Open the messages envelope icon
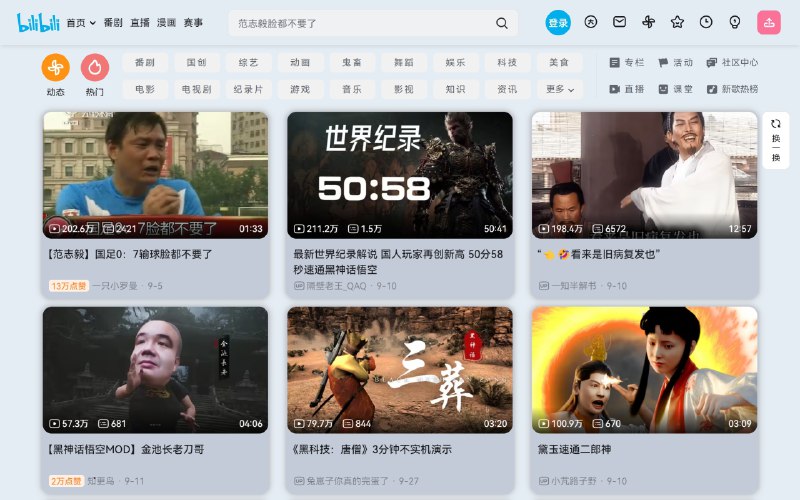The width and height of the screenshot is (800, 500). click(619, 22)
